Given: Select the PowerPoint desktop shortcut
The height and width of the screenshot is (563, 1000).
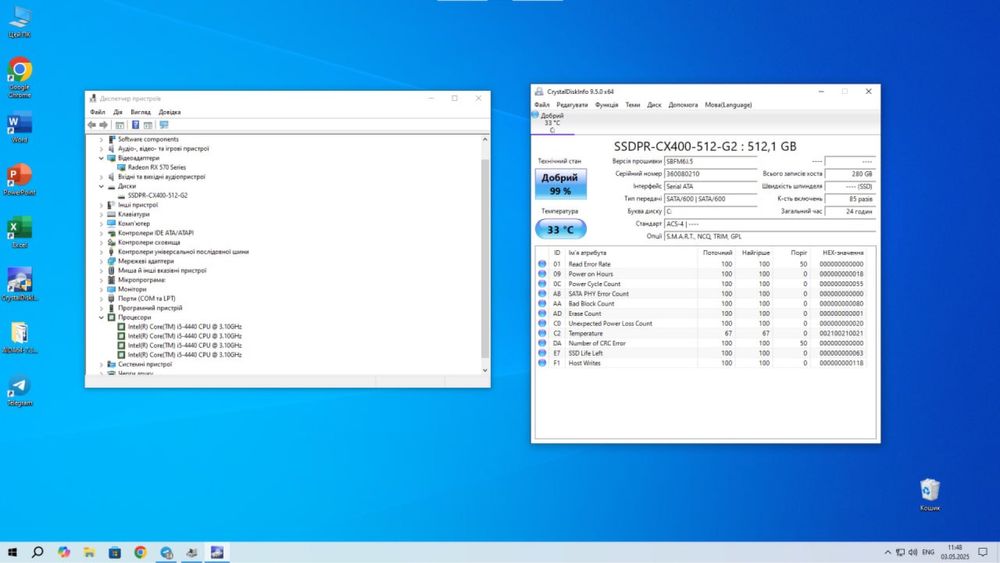Looking at the screenshot, I should click(20, 179).
